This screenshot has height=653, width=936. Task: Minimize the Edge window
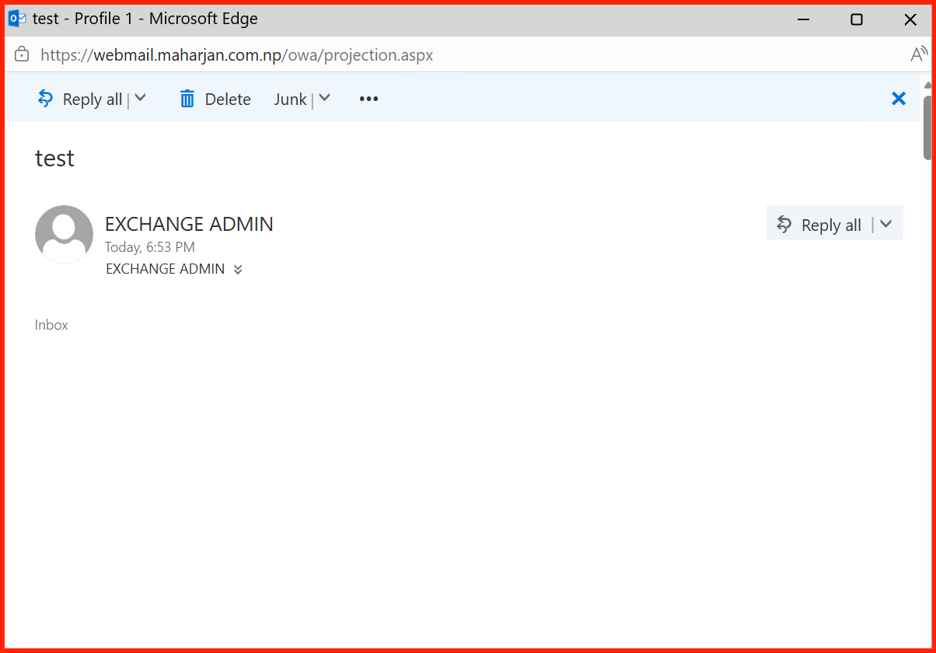coord(803,19)
